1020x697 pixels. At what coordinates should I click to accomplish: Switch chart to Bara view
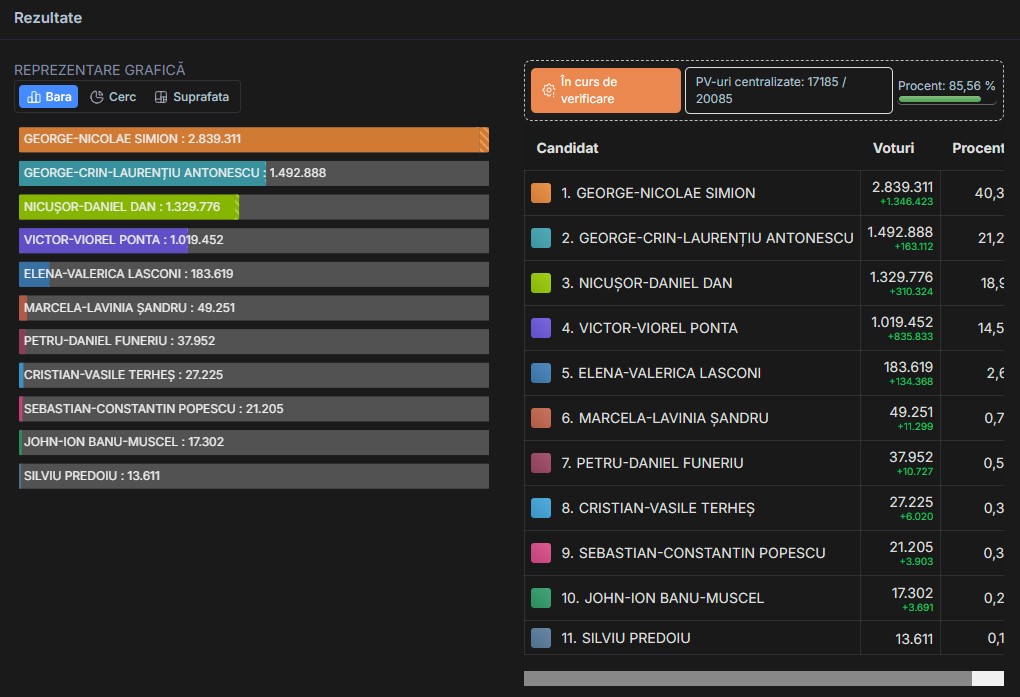click(x=49, y=96)
